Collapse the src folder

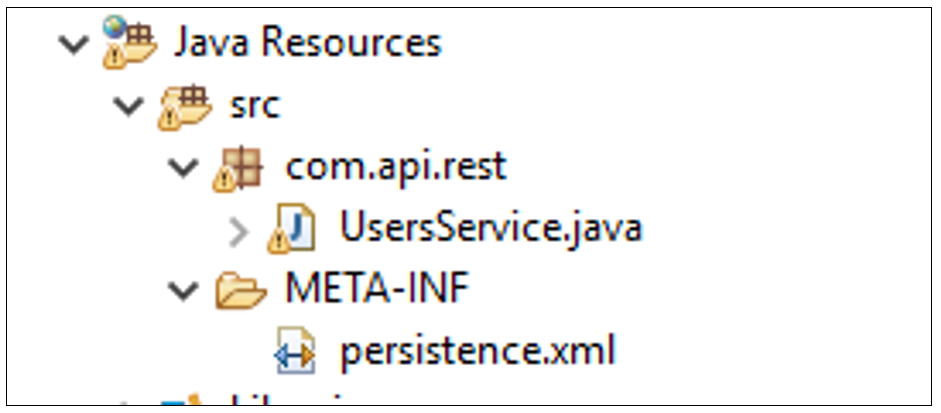[126, 106]
